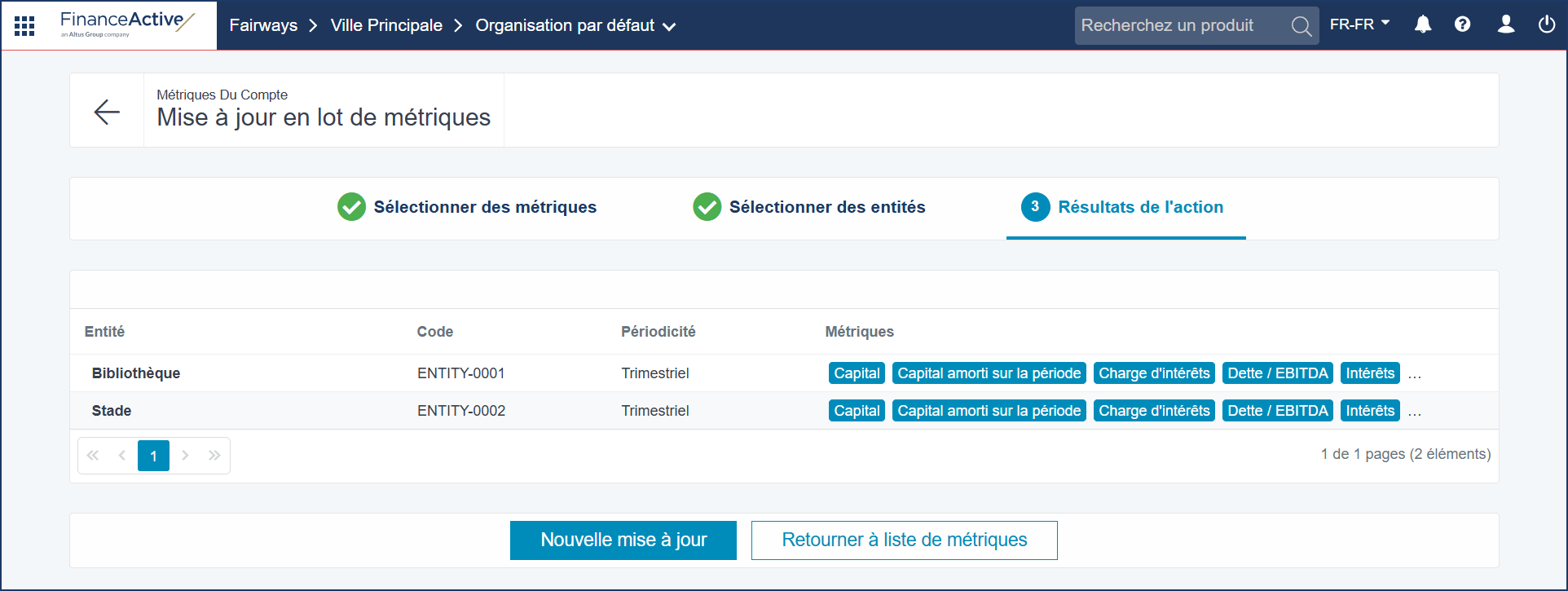Open the FR-FR language dropdown

click(1359, 24)
